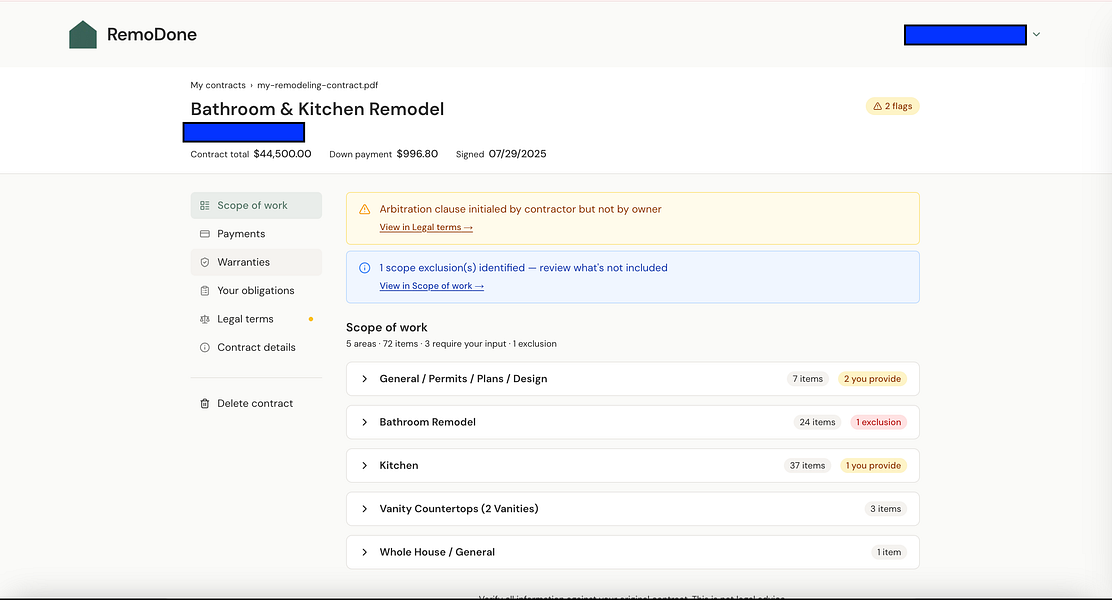Screen dimensions: 1112x600
Task: Click the 1 you provide badge on Kitchen
Action: [873, 465]
